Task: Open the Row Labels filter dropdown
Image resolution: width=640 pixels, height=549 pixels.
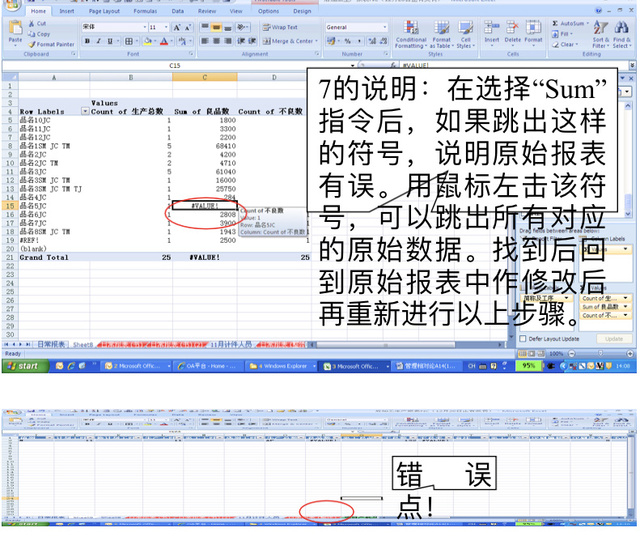Action: (x=84, y=111)
